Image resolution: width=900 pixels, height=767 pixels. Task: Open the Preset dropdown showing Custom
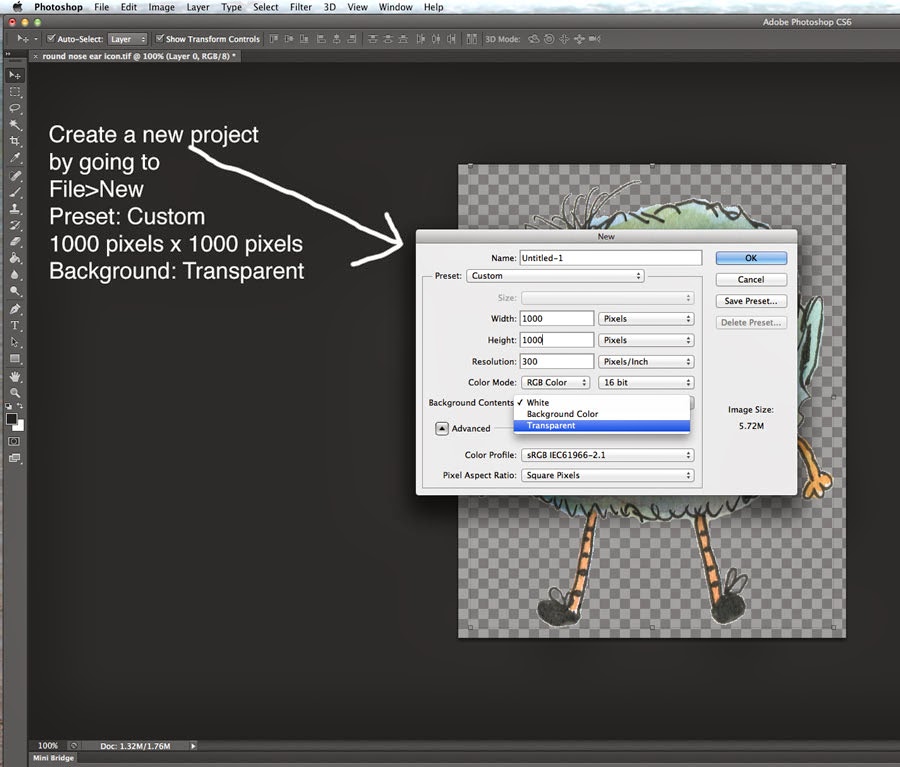coord(555,276)
